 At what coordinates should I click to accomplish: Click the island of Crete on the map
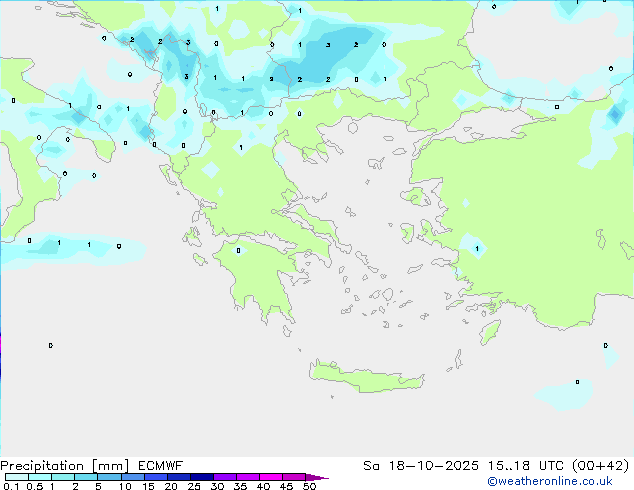[x=366, y=378]
